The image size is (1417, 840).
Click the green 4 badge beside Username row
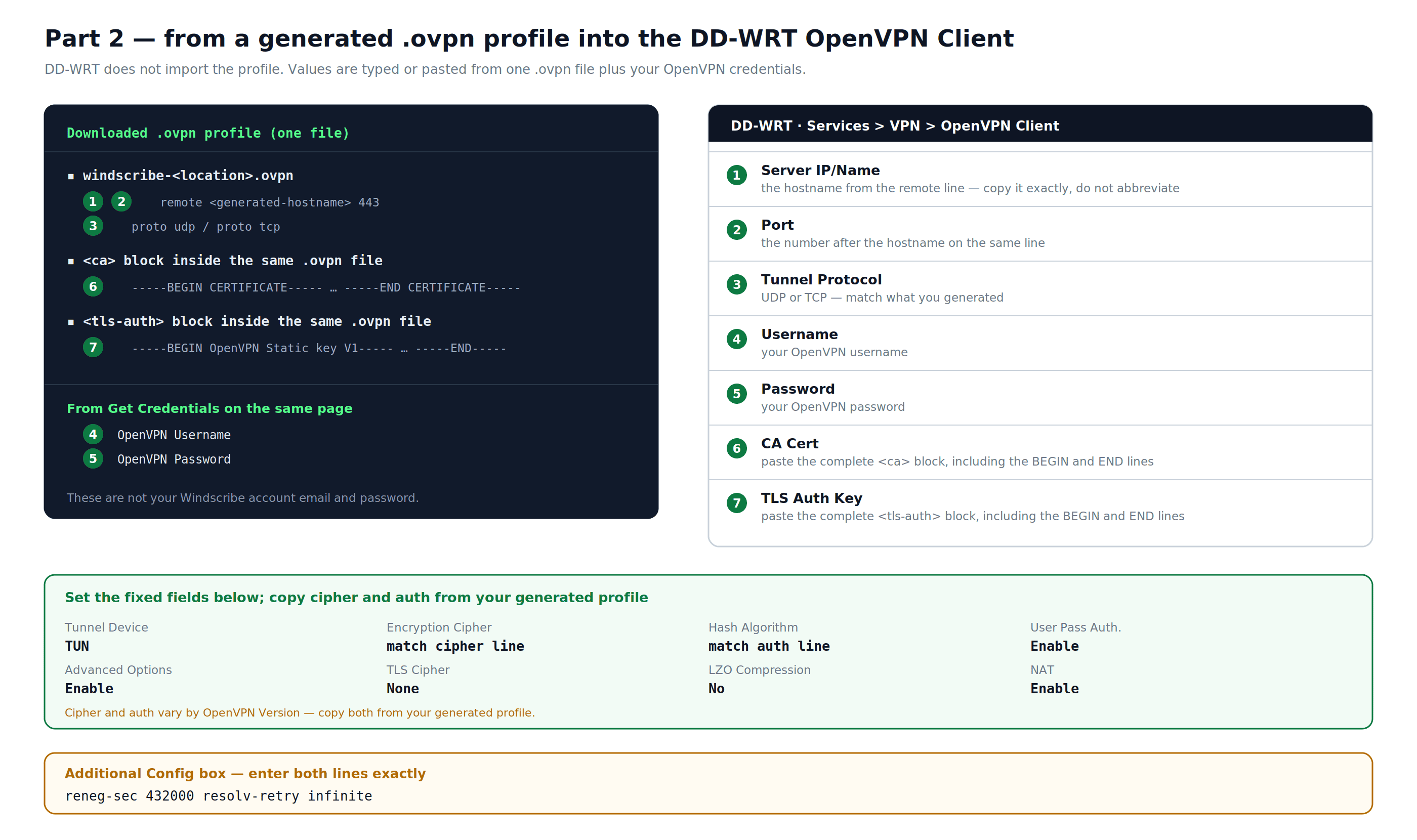click(x=736, y=339)
